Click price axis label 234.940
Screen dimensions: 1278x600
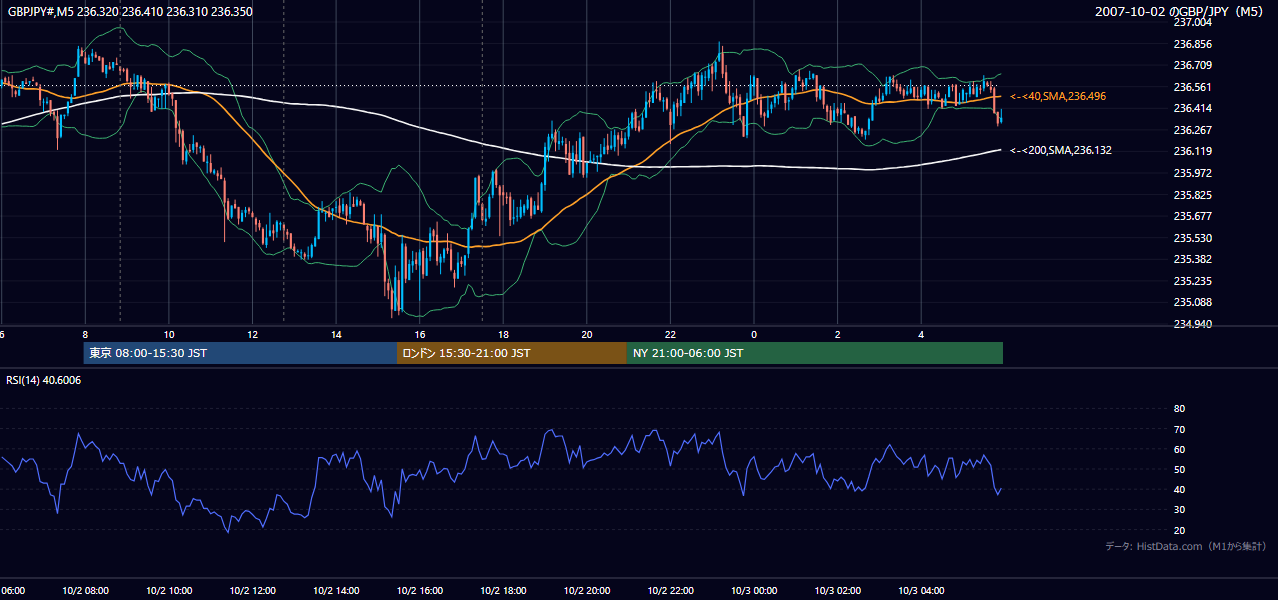point(1192,324)
